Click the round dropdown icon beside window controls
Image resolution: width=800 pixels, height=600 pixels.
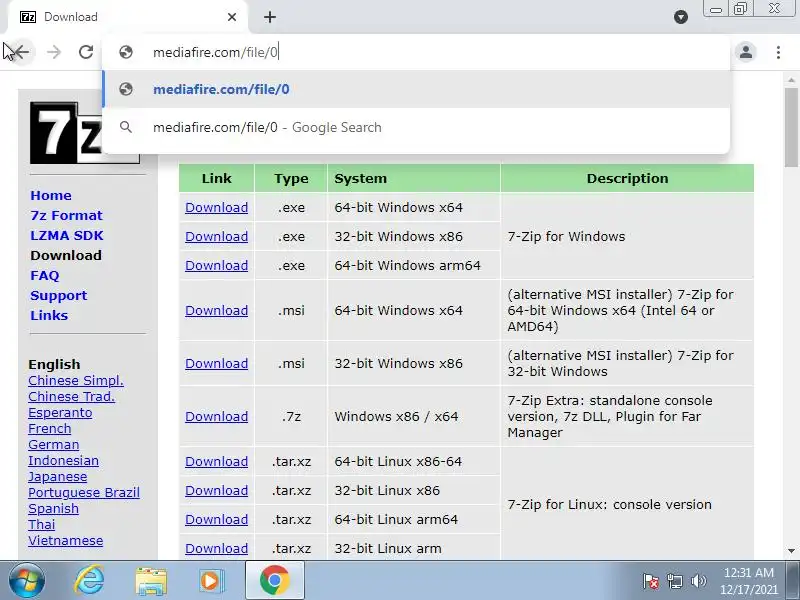[681, 17]
